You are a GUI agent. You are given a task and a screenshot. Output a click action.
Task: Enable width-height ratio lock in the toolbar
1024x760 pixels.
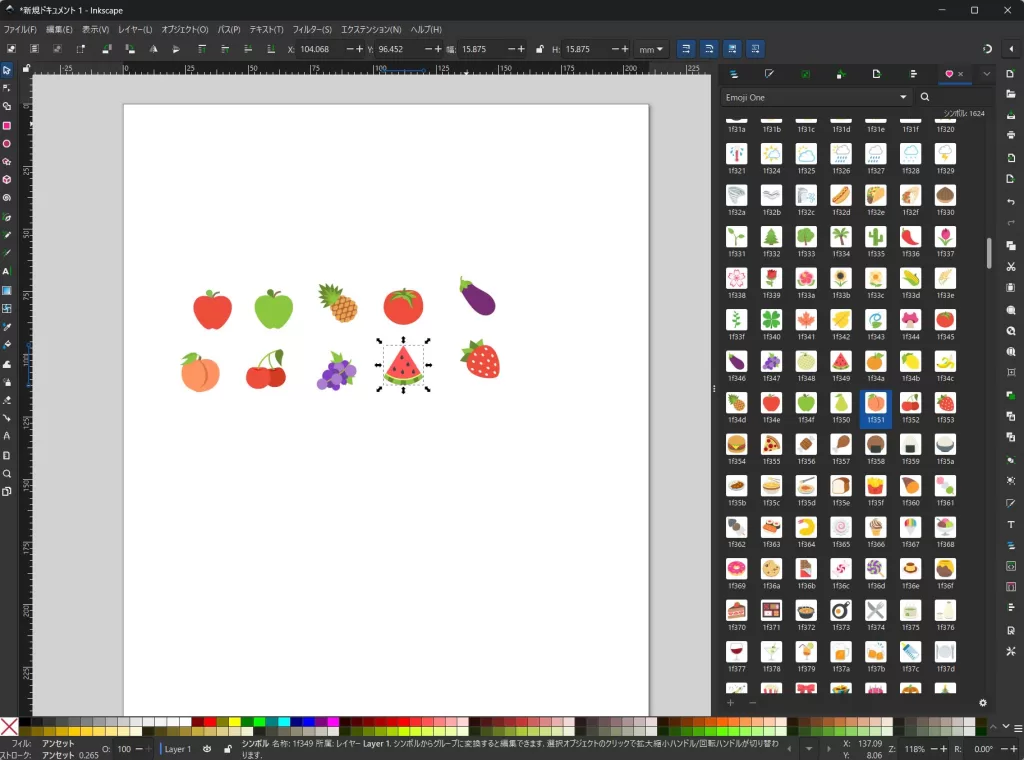coord(540,48)
